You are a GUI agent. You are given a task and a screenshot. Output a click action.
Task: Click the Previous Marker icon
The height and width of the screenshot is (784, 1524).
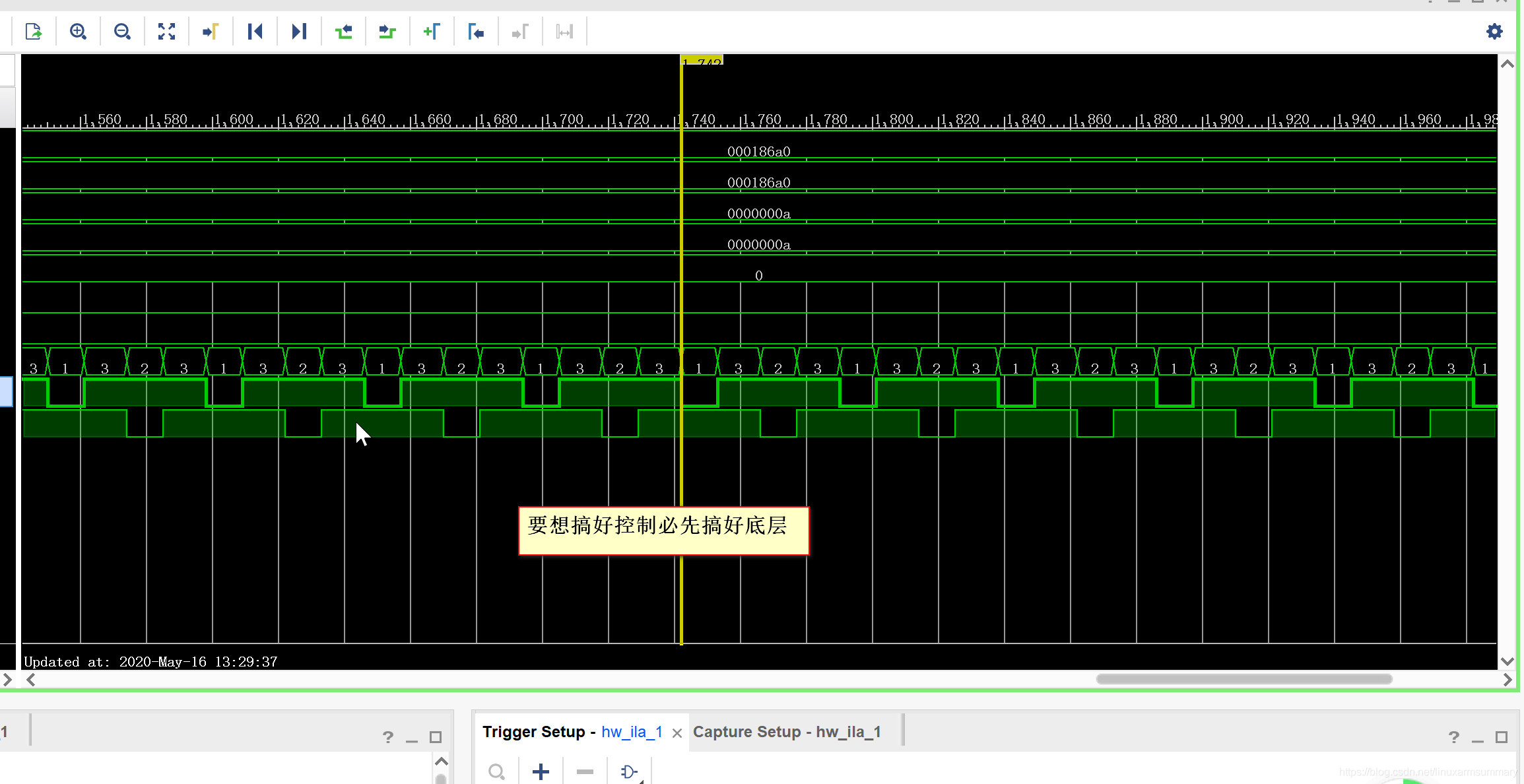point(476,32)
